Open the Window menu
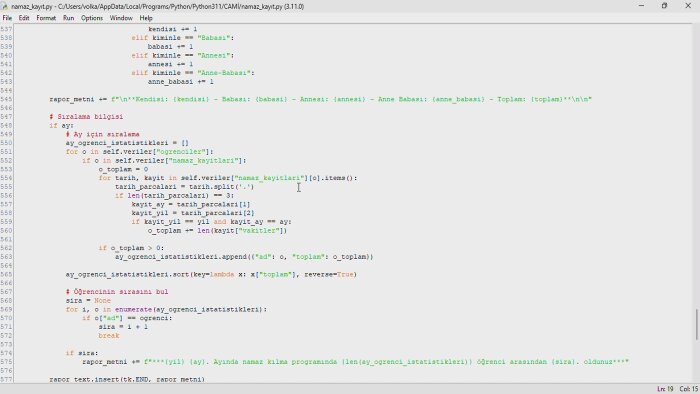This screenshot has width=700, height=394. (121, 18)
